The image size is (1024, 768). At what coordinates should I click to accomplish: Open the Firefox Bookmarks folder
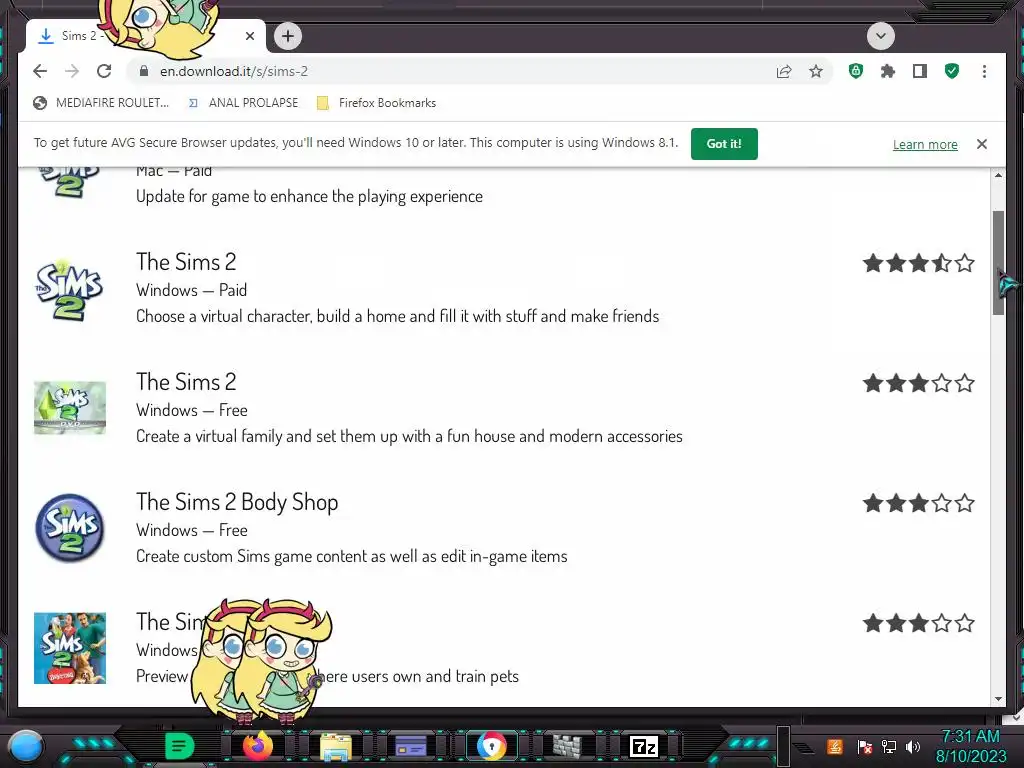(376, 103)
